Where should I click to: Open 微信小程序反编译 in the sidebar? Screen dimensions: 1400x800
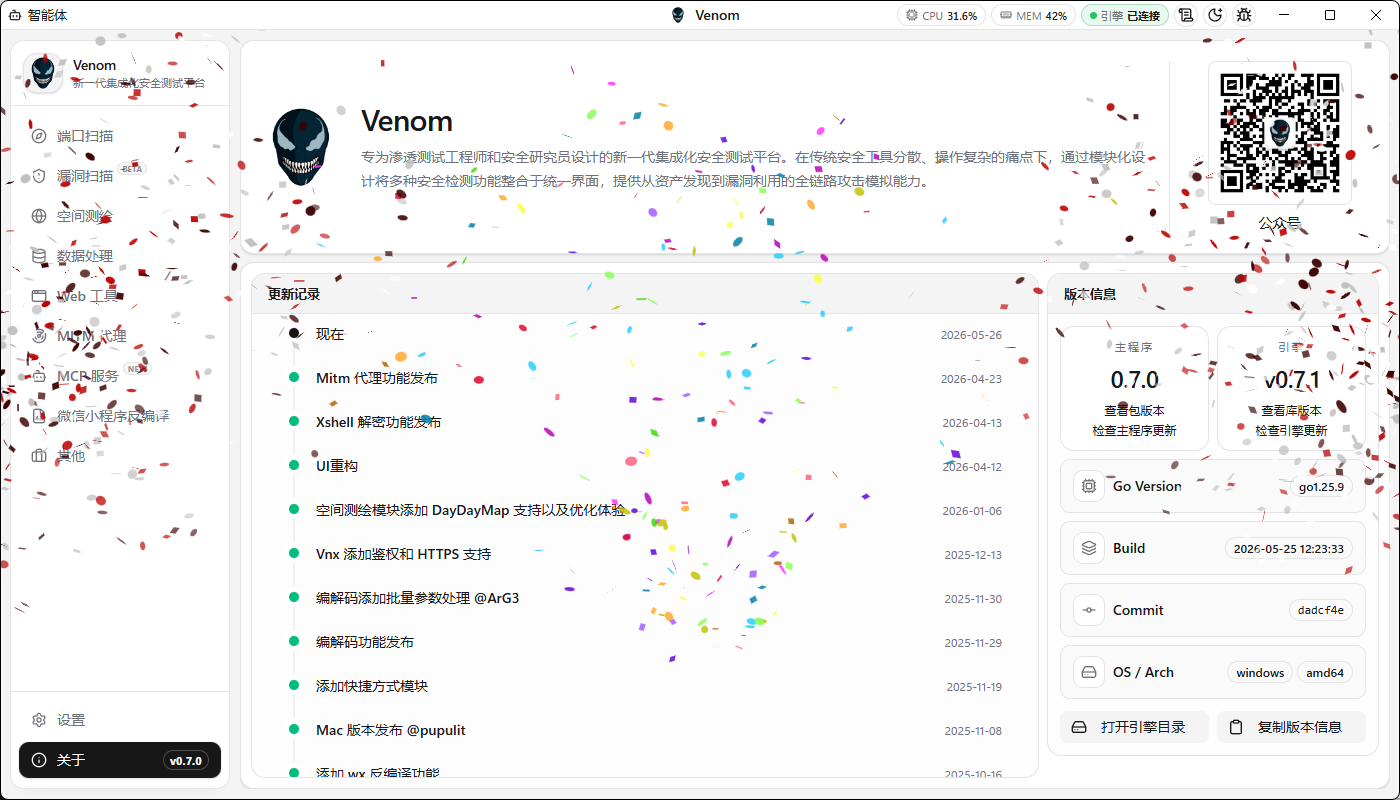coord(120,416)
